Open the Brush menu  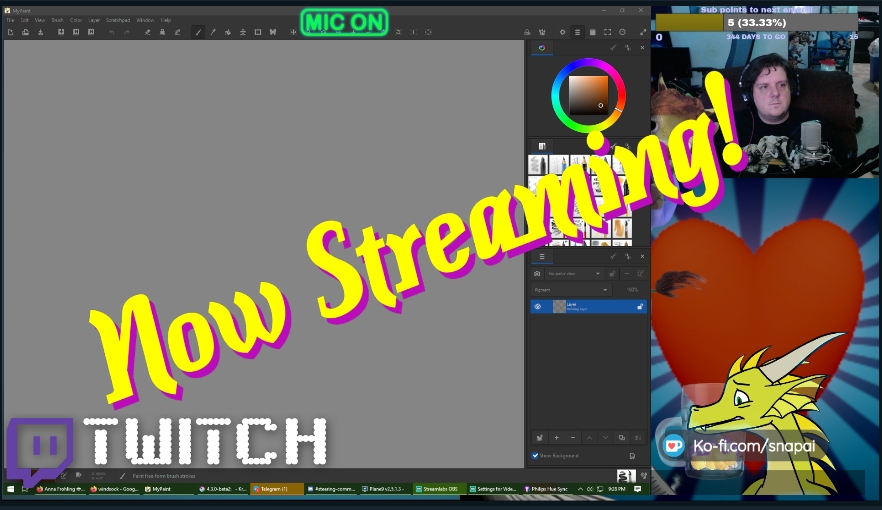(57, 20)
